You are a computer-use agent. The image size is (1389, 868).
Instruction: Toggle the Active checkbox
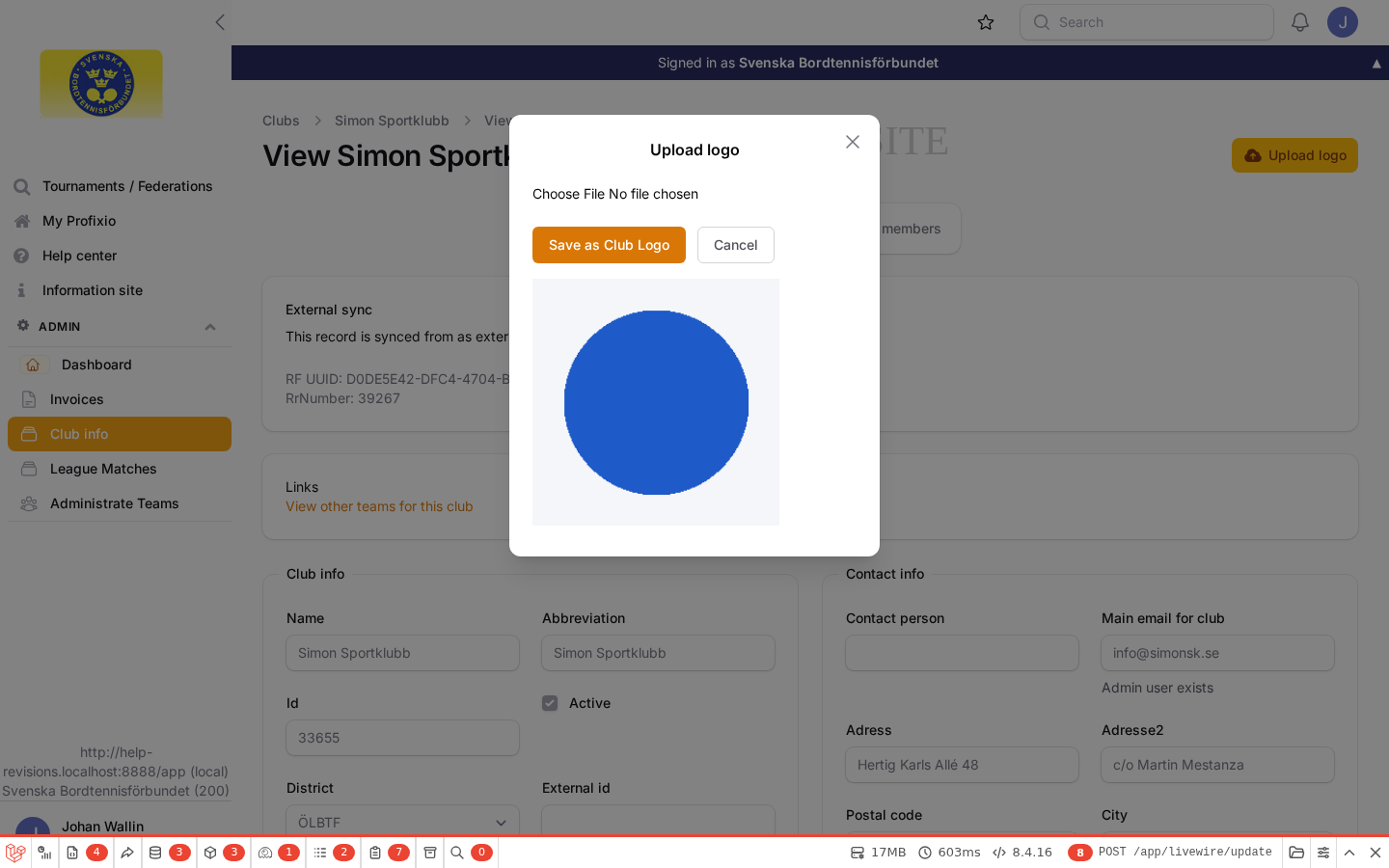coord(550,703)
